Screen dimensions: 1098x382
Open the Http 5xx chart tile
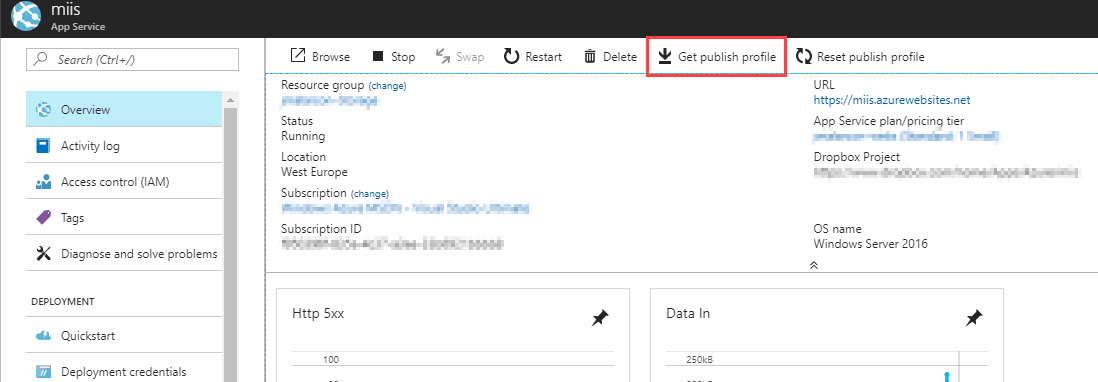pos(453,335)
